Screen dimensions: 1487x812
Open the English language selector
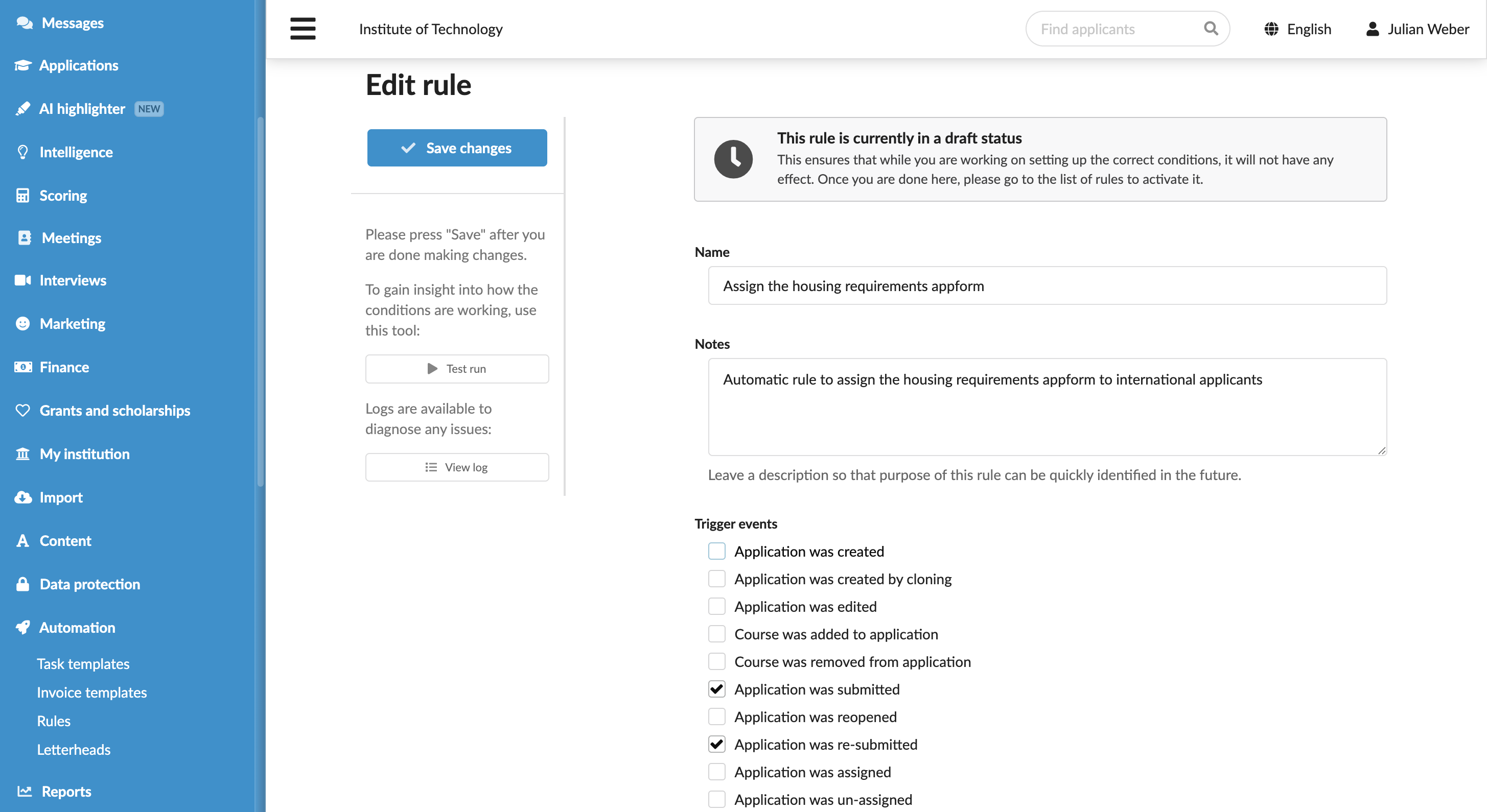tap(1297, 29)
